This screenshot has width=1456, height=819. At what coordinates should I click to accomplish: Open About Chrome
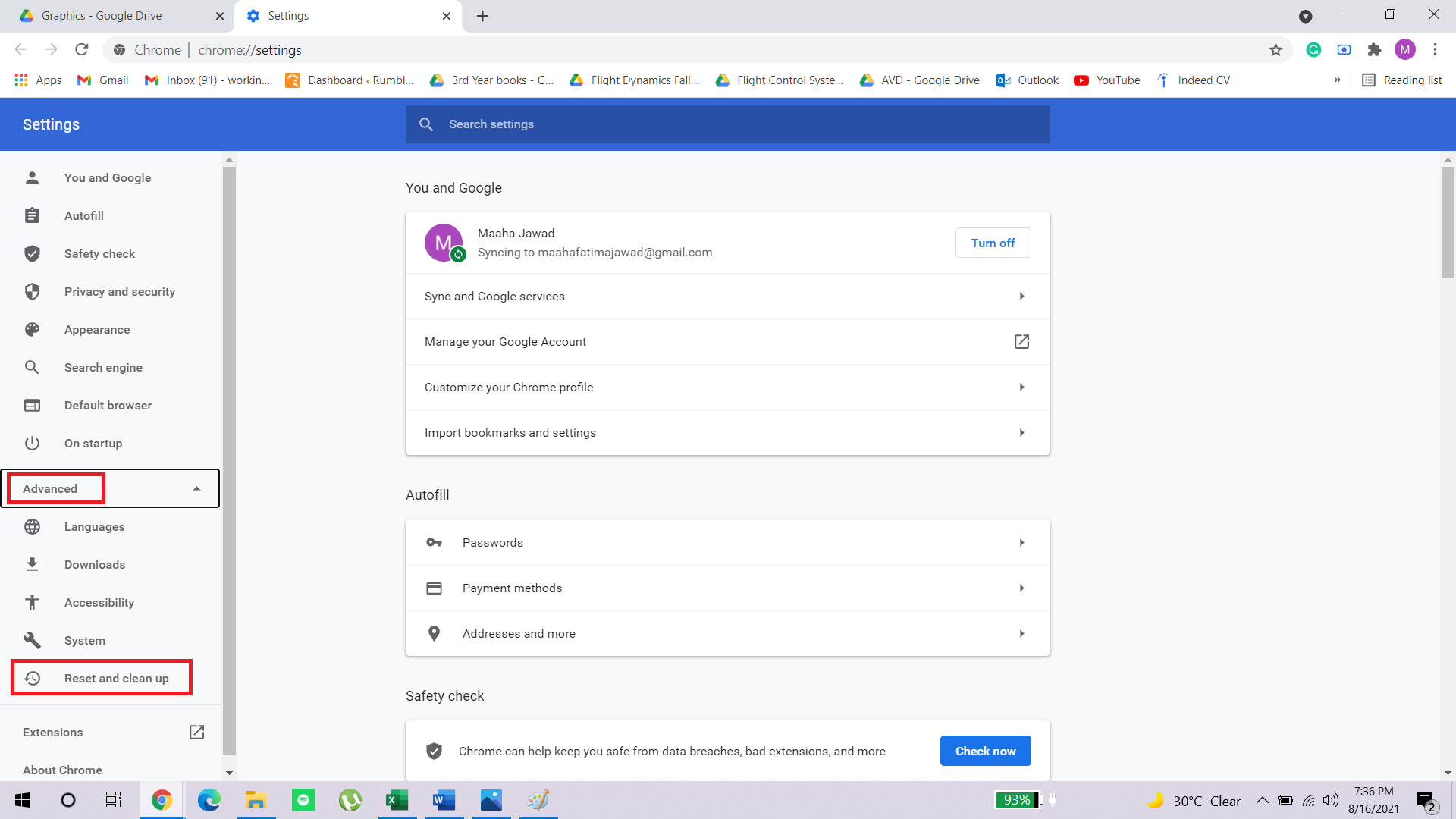(62, 770)
